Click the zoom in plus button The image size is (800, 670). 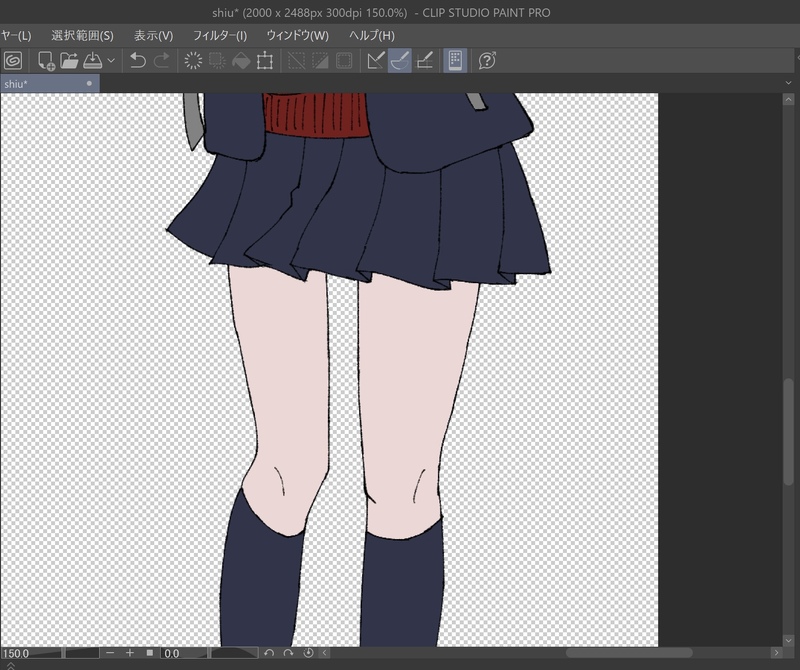(x=129, y=653)
